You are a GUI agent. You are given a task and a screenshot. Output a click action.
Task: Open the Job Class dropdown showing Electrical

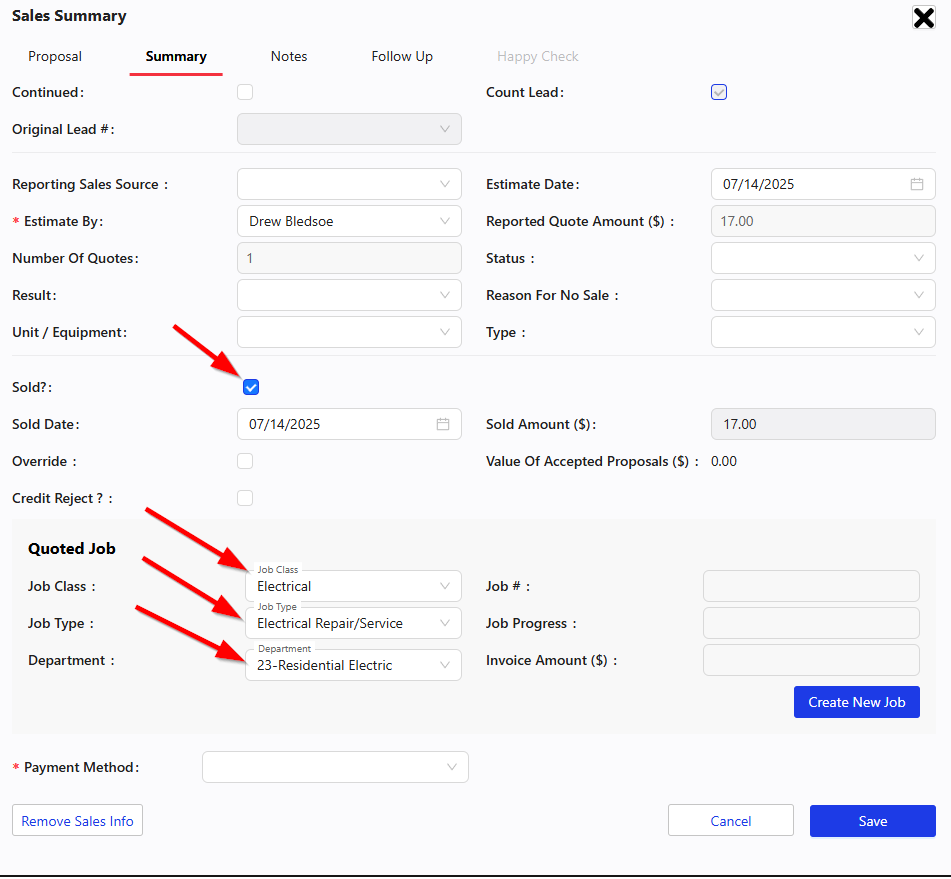click(353, 586)
